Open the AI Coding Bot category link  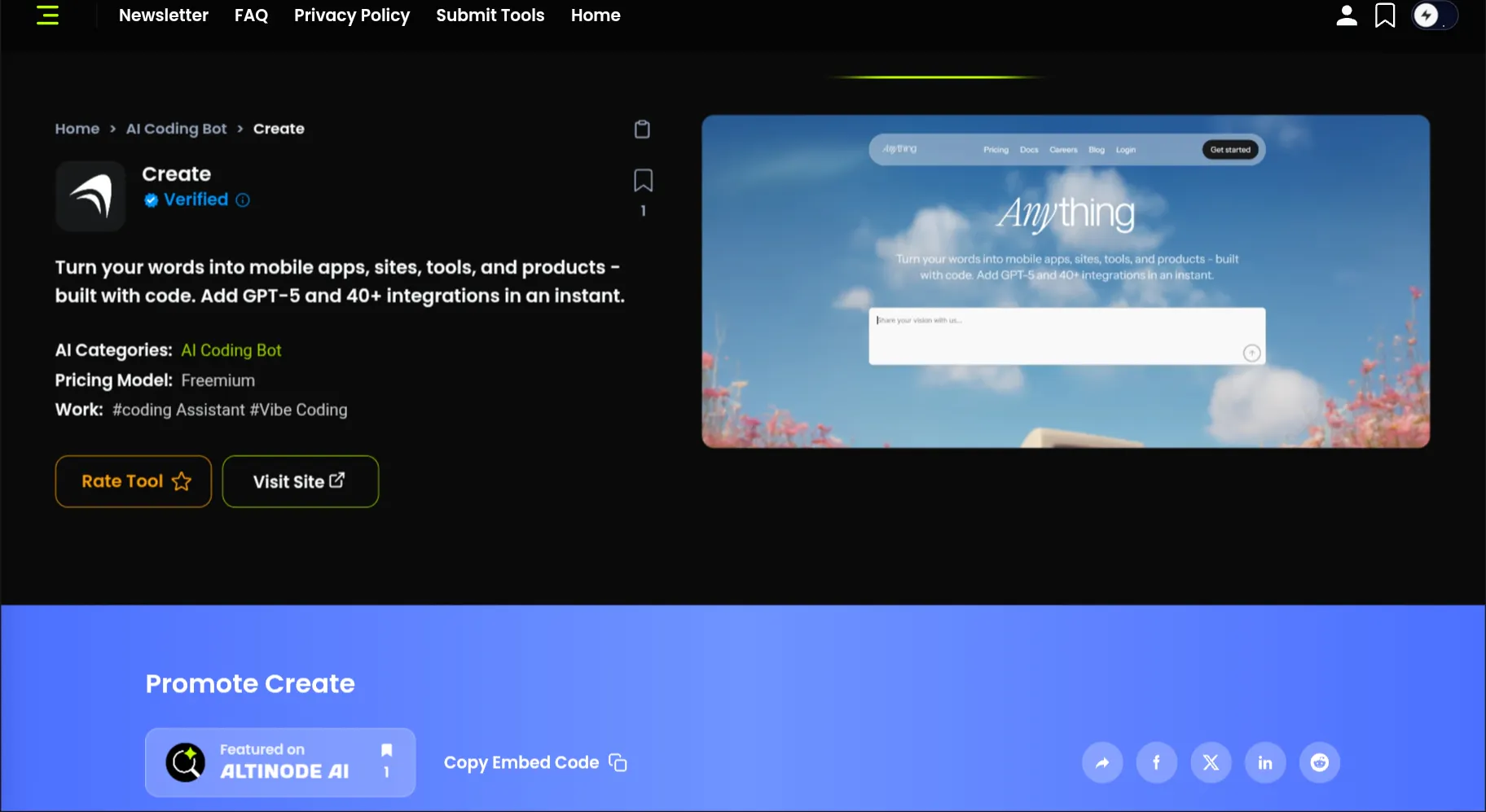tap(231, 350)
